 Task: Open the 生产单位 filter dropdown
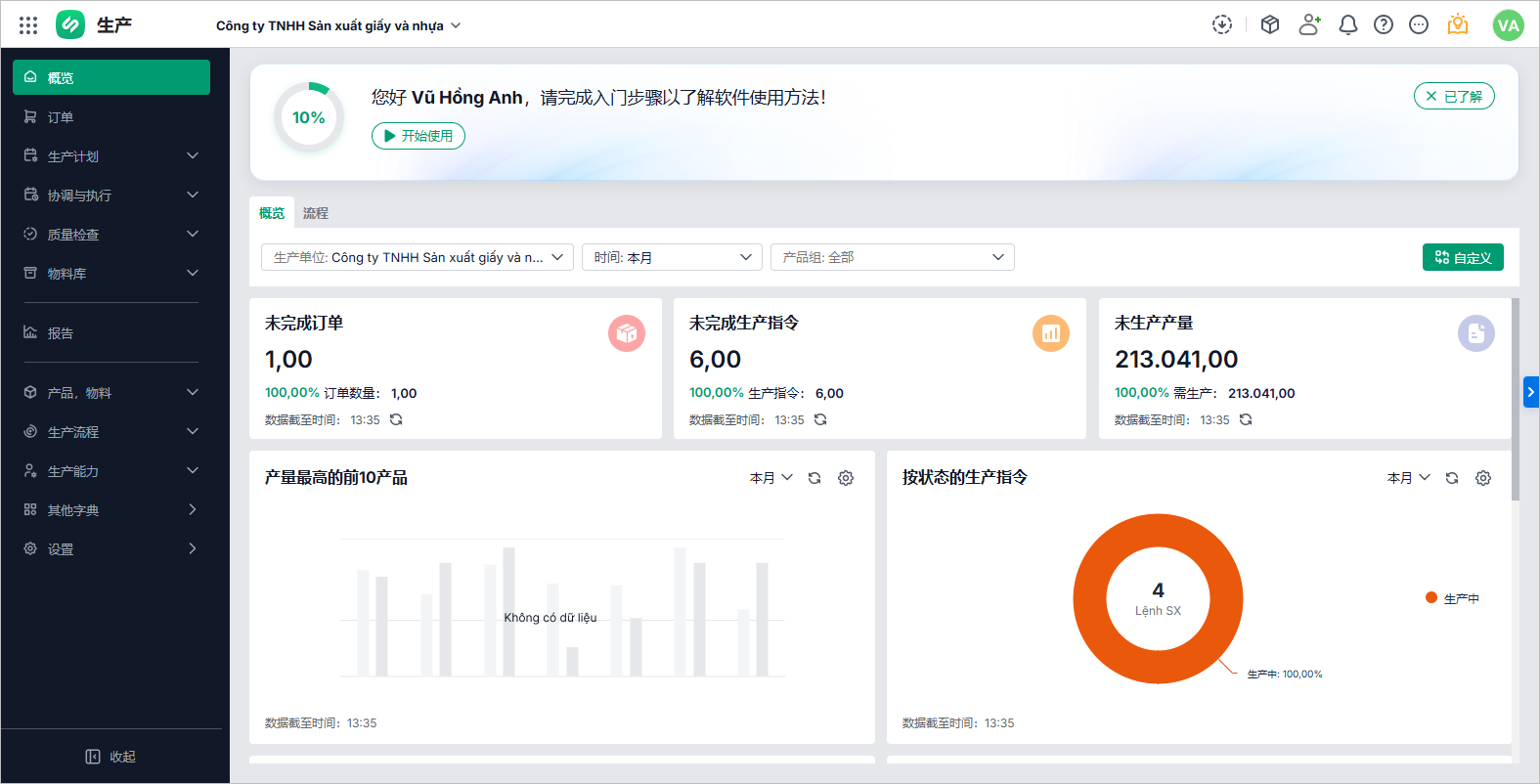tap(418, 257)
